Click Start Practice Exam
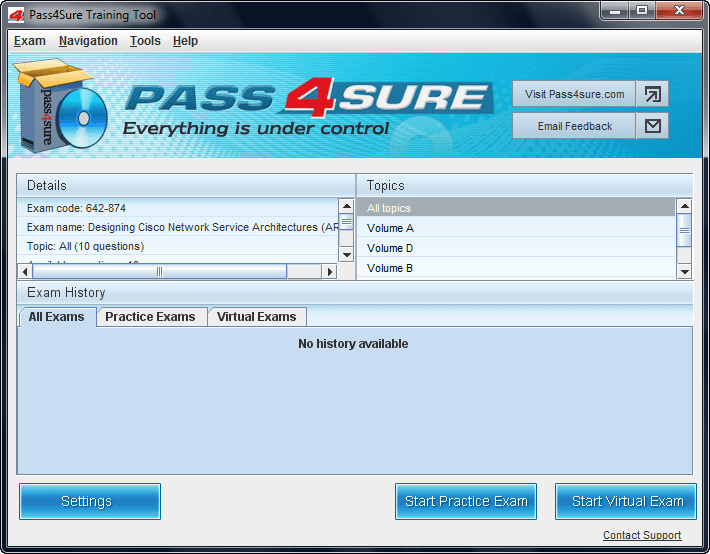710x554 pixels. pos(466,501)
